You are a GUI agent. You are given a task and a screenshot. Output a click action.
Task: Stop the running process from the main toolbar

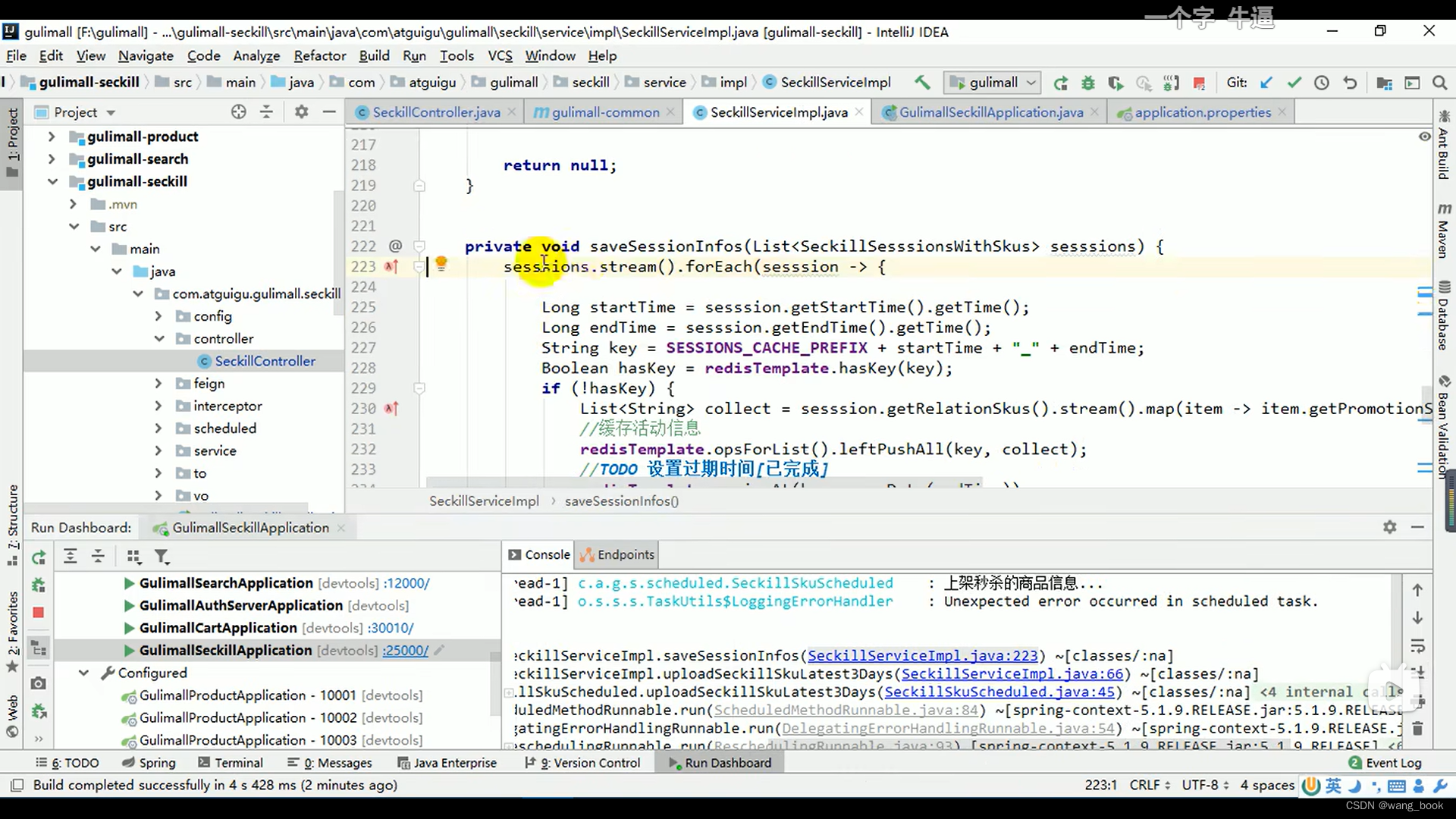[1199, 83]
